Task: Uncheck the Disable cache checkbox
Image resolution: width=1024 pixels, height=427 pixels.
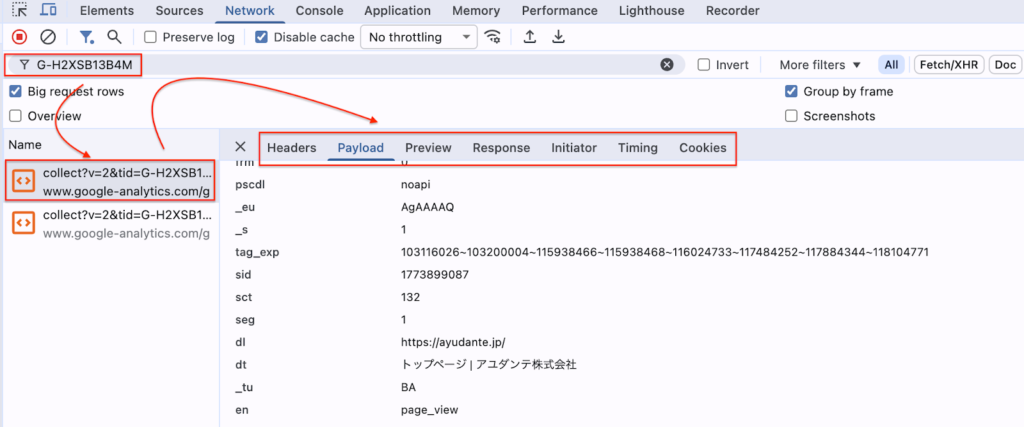Action: click(261, 37)
